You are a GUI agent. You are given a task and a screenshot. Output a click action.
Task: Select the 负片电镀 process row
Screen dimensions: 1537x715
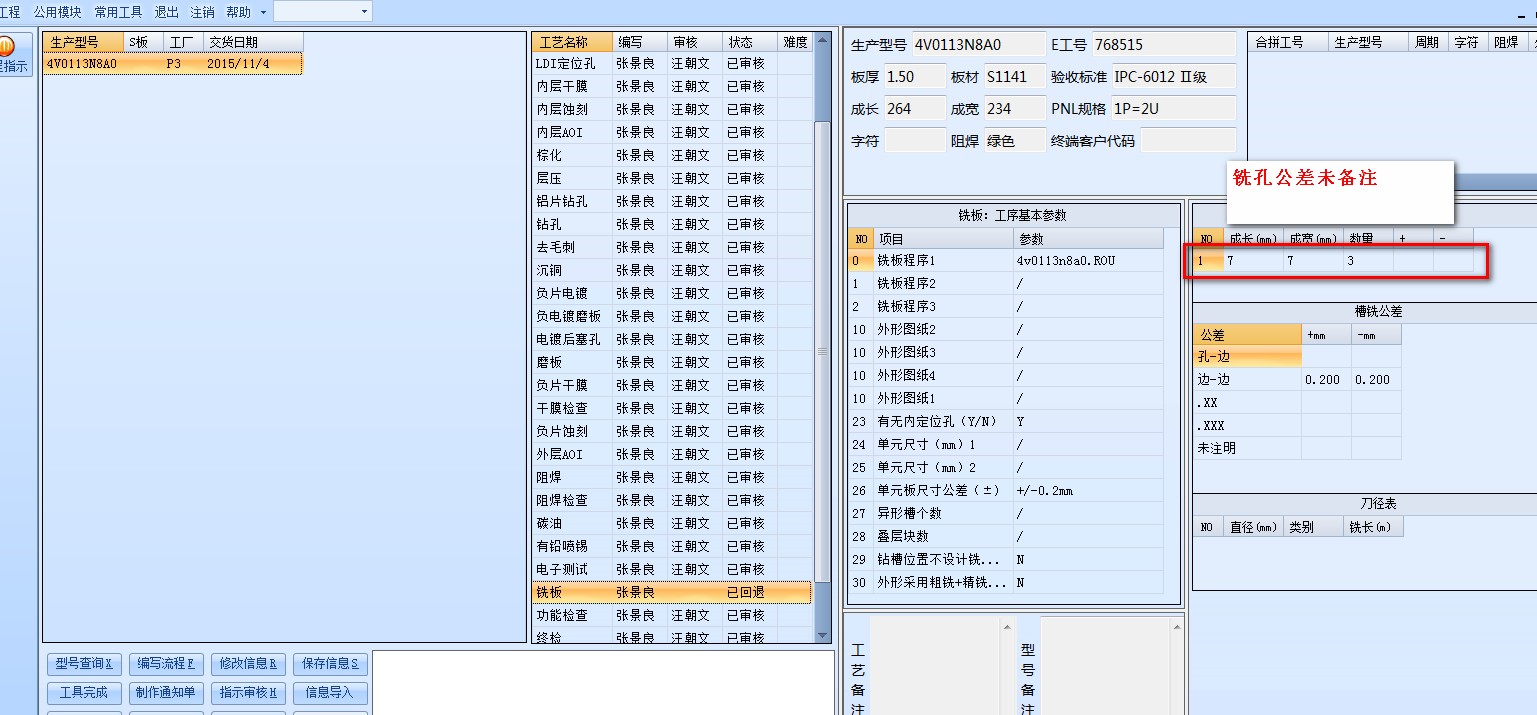click(x=672, y=293)
